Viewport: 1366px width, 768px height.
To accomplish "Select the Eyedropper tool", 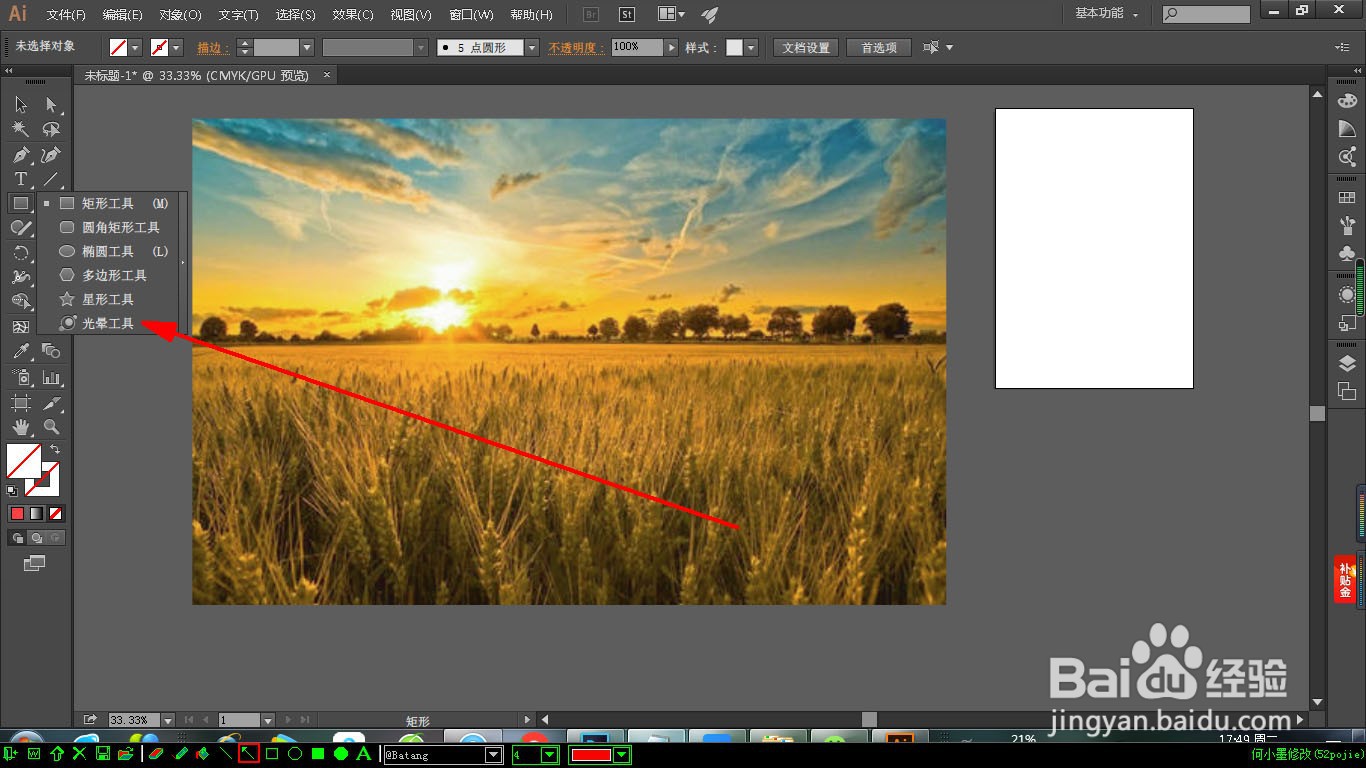I will tap(21, 351).
